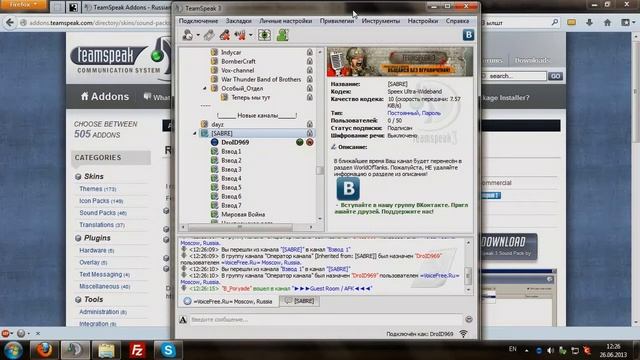Switch to the [SABRE] chat tab
This screenshot has width=640, height=360.
pyautogui.click(x=300, y=301)
